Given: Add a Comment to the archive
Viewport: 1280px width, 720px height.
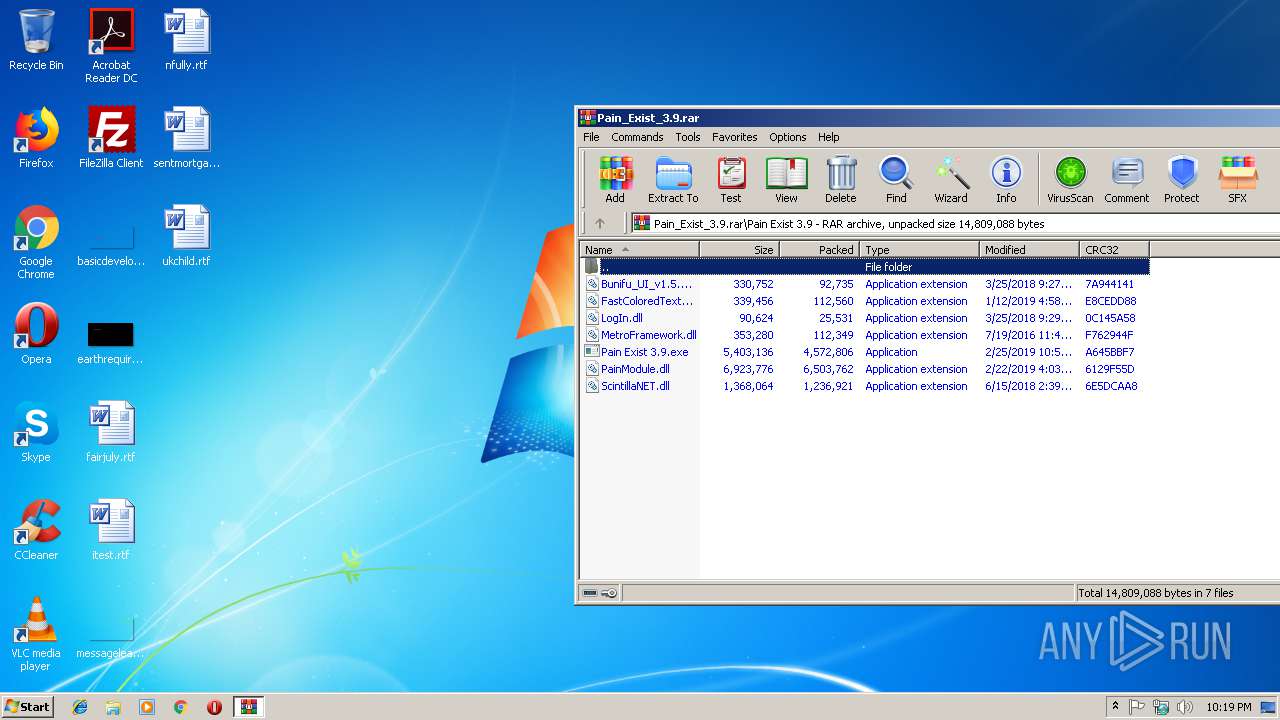Looking at the screenshot, I should [1127, 180].
